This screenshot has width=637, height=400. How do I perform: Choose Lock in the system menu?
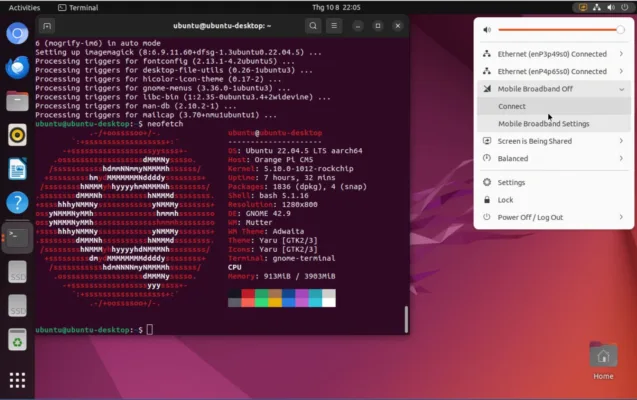pyautogui.click(x=554, y=200)
